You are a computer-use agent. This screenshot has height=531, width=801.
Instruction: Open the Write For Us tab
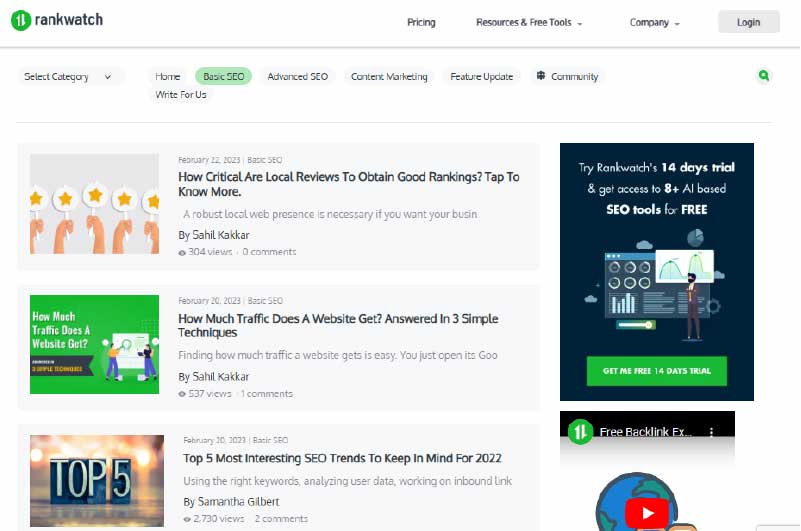[181, 95]
